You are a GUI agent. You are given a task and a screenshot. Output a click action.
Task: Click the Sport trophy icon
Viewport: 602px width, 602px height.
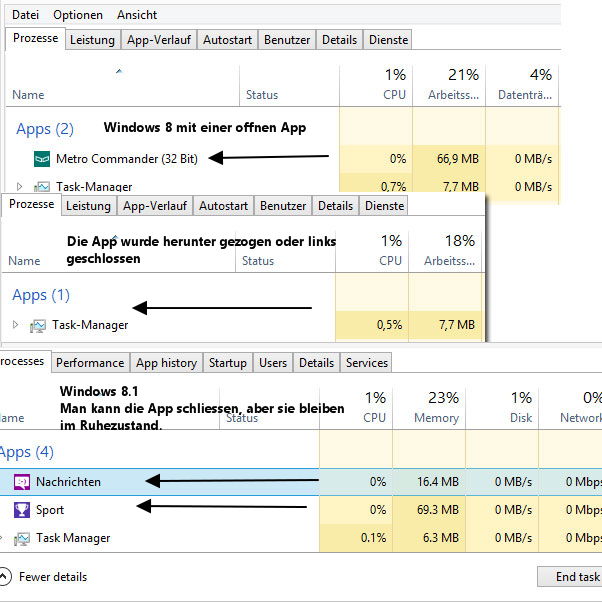(22, 510)
